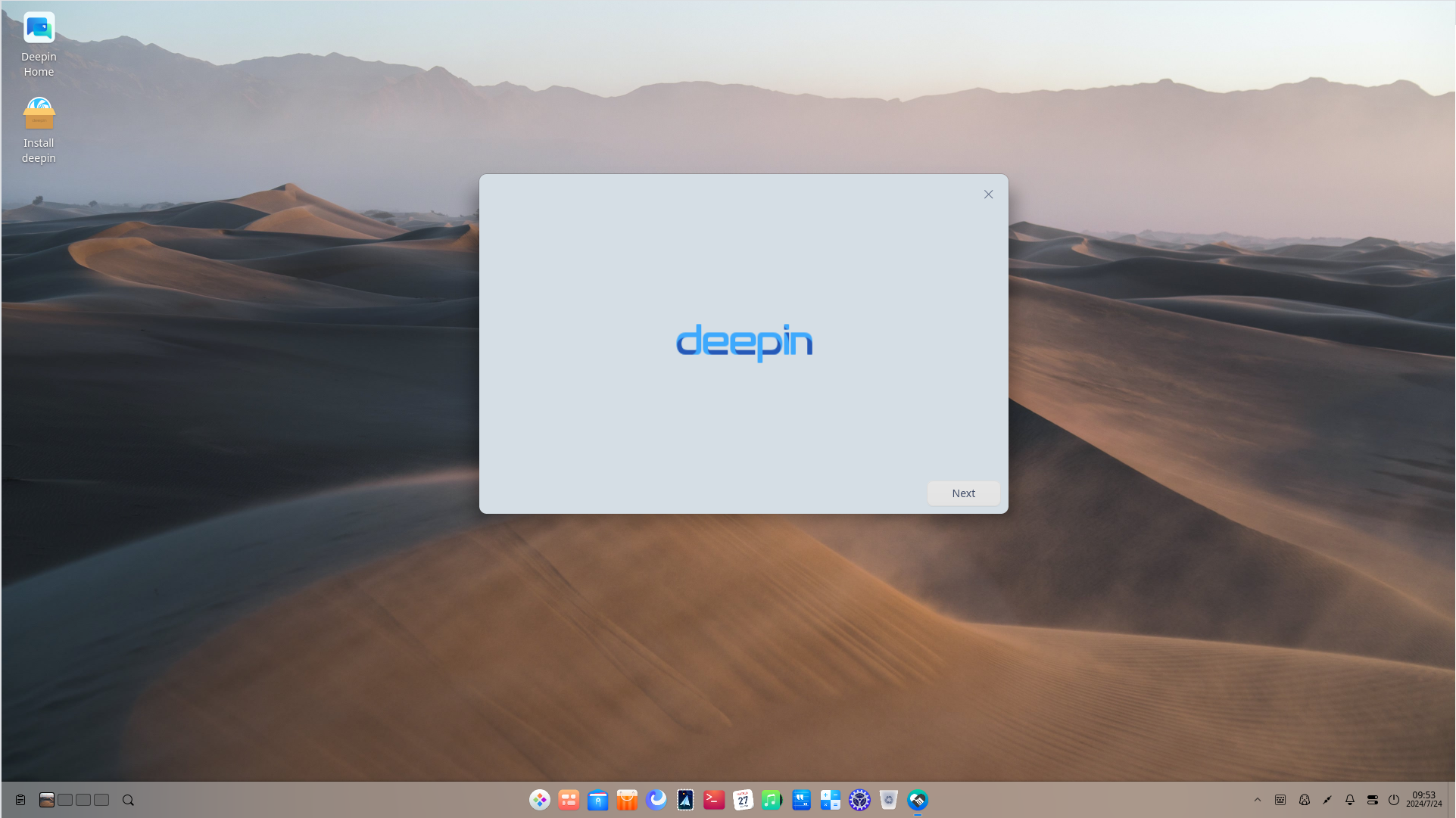Click the power icon in the tray
Screen dimensions: 1456x818
(1394, 800)
